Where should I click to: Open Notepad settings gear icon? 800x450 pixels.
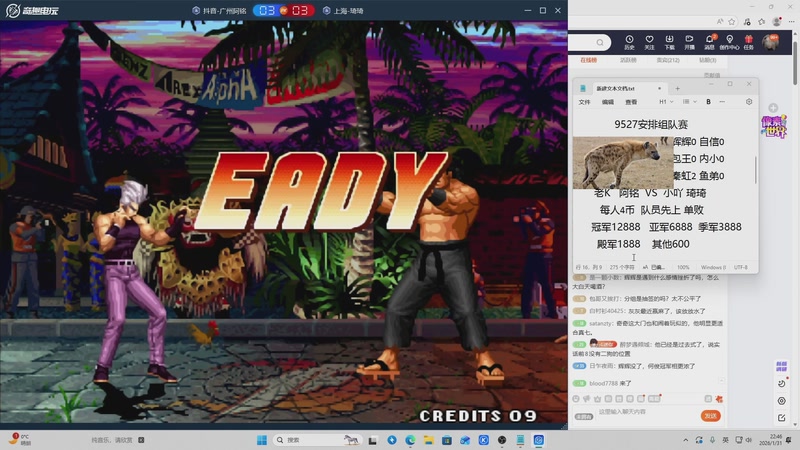(749, 102)
